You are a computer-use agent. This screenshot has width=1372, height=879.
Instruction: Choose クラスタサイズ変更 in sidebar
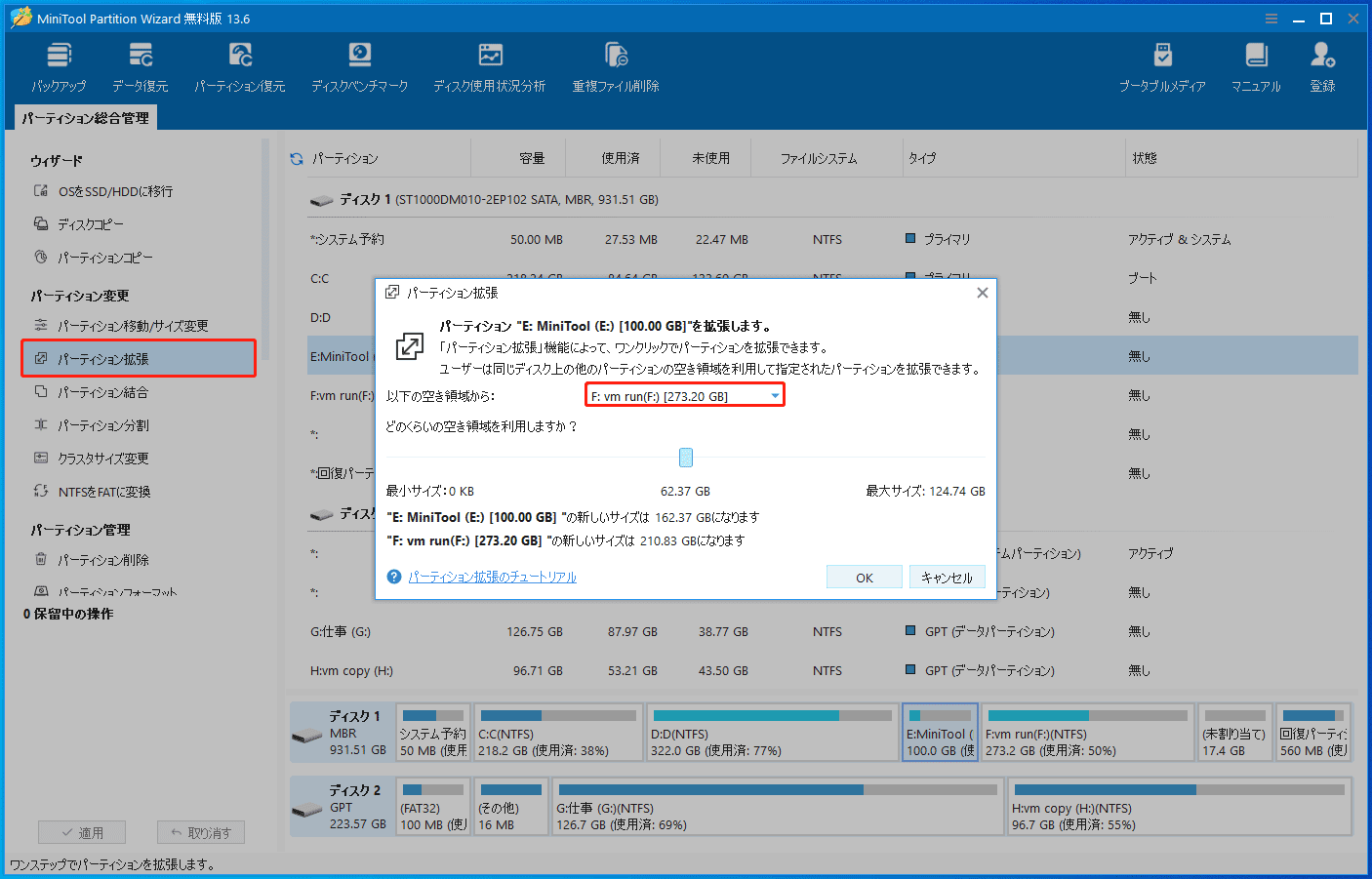click(102, 459)
